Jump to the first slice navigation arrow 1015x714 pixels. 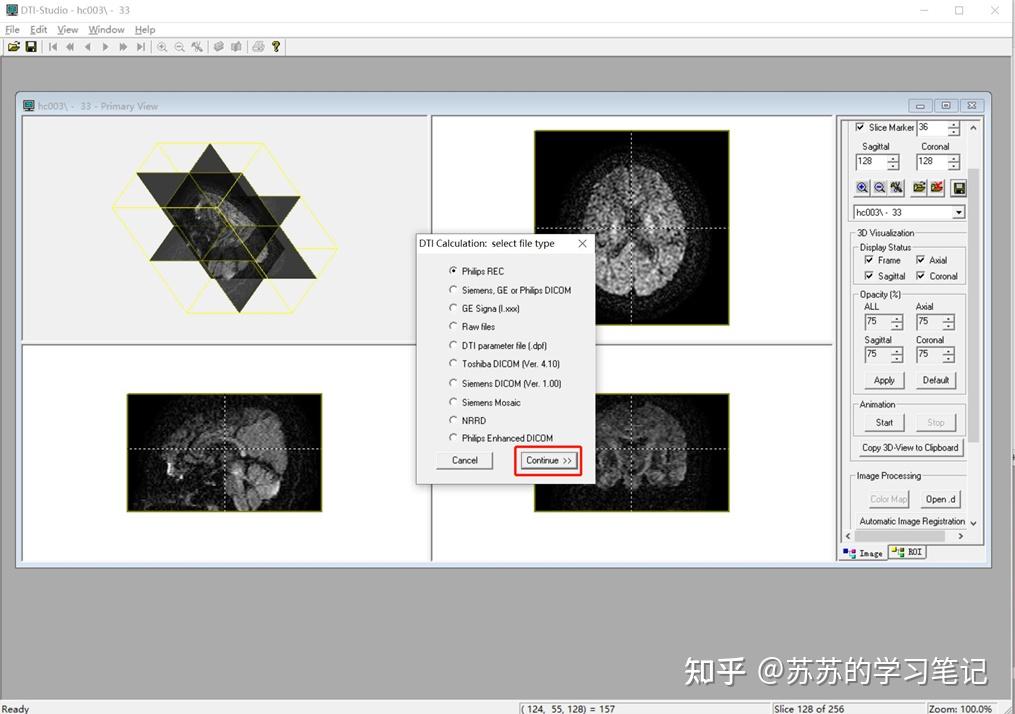pyautogui.click(x=52, y=46)
